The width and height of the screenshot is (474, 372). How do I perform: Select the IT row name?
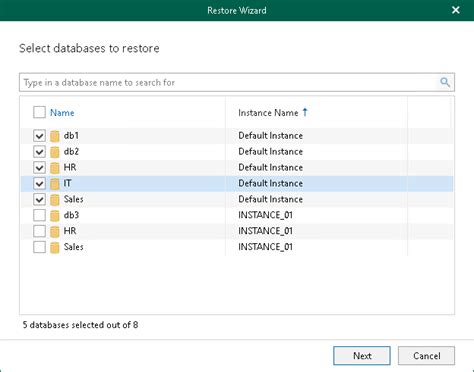(x=67, y=183)
